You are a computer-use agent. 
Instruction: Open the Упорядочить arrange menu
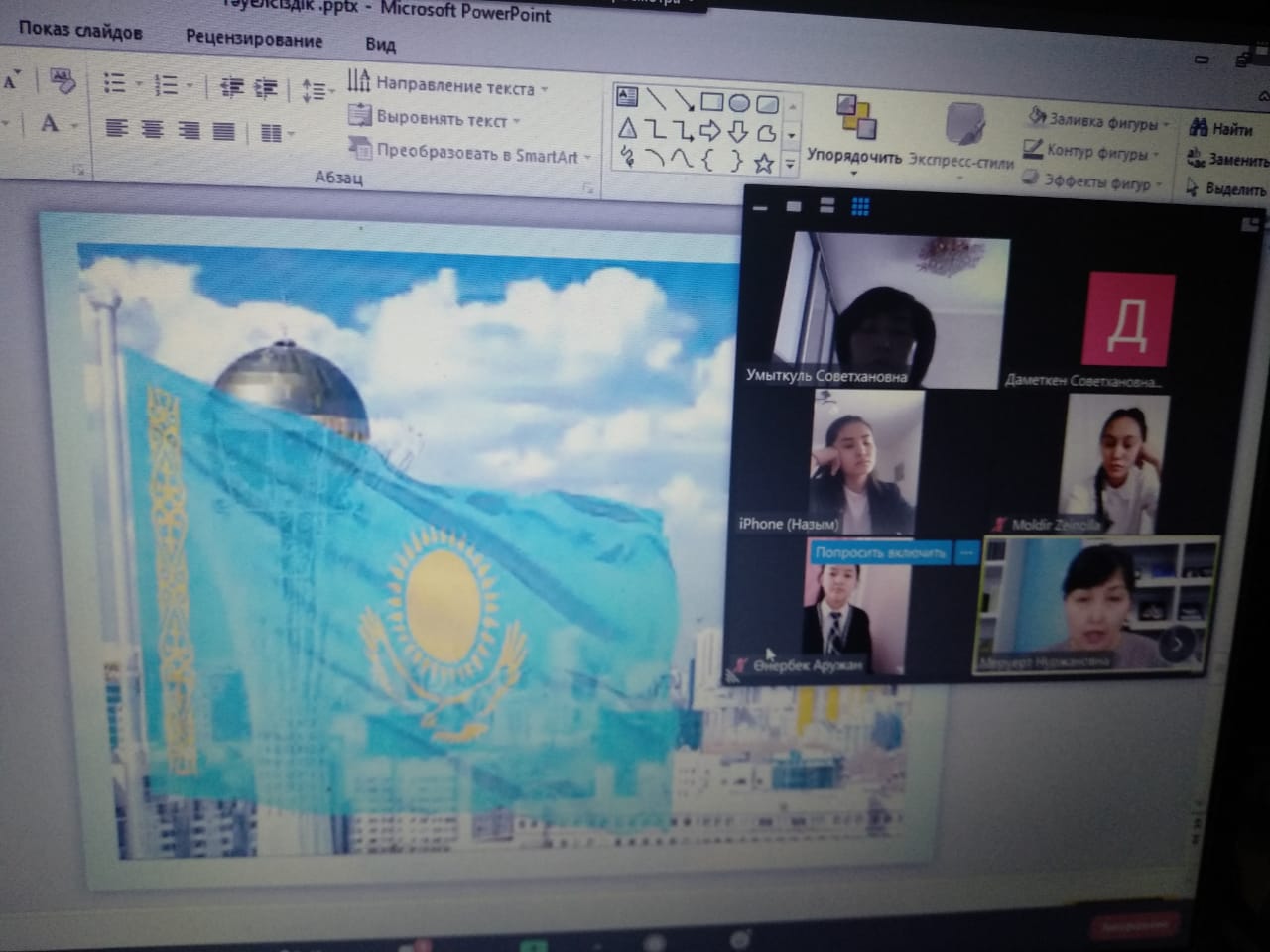pos(854,135)
